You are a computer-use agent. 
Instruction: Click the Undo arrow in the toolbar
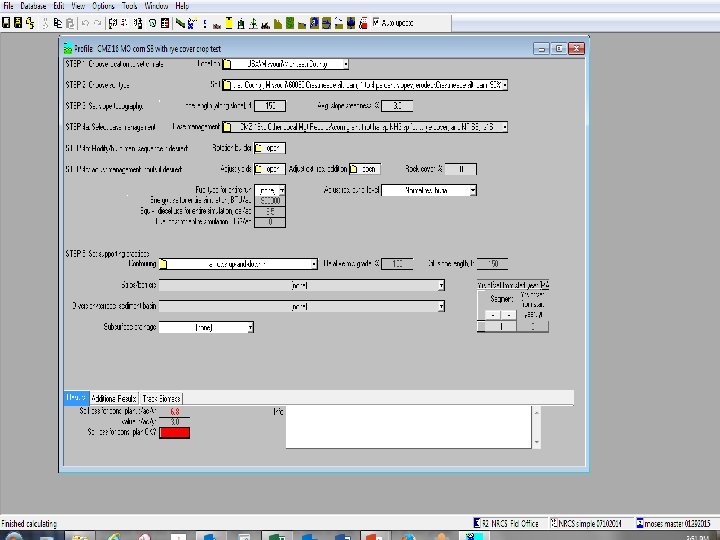pos(85,22)
